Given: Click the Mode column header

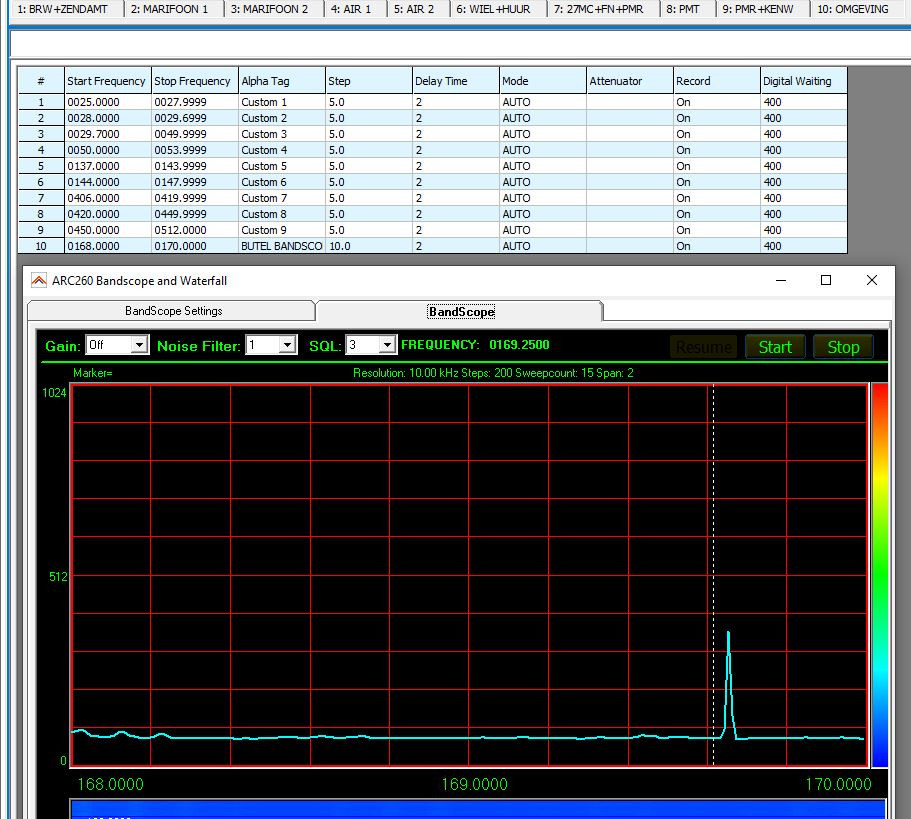Looking at the screenshot, I should click(x=543, y=81).
